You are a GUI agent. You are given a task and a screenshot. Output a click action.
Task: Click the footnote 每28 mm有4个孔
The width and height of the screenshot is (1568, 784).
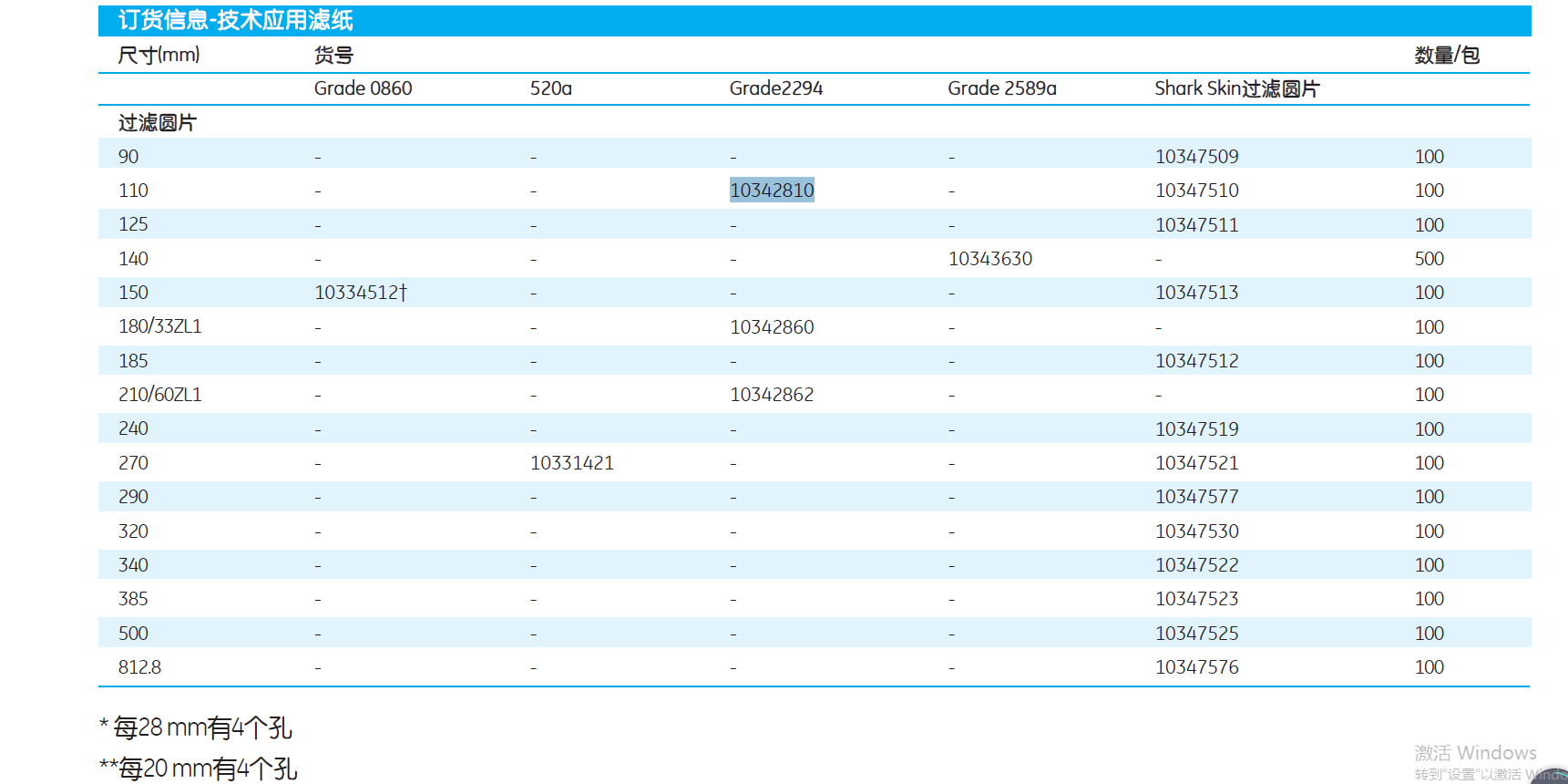pyautogui.click(x=201, y=727)
